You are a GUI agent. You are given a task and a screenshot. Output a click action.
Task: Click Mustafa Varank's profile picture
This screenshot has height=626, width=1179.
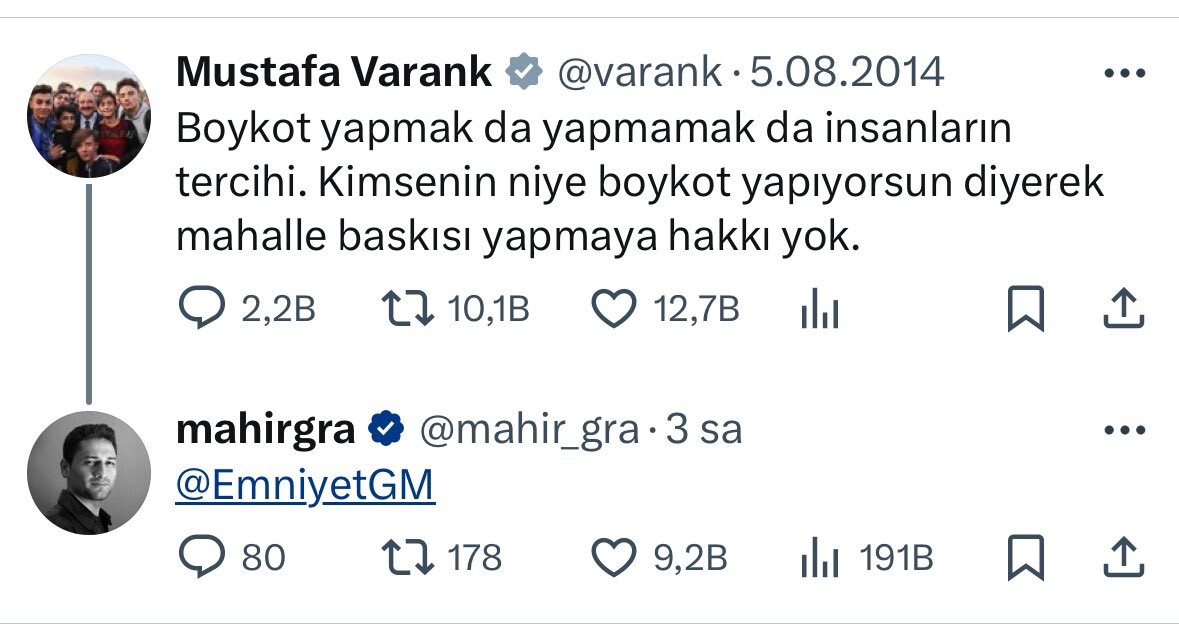(x=88, y=116)
